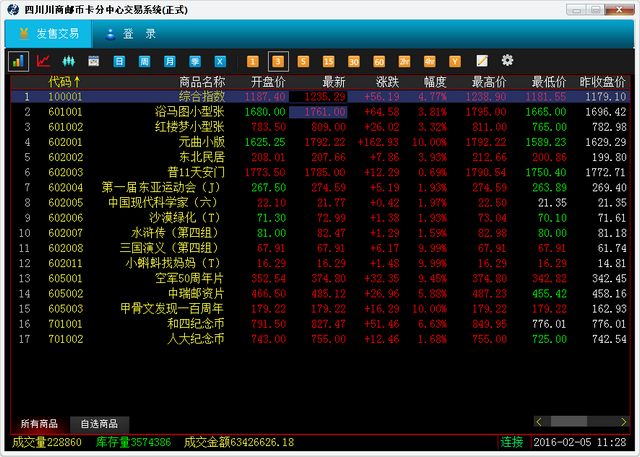Switch to monthly (月) period
The height and width of the screenshot is (457, 640).
pyautogui.click(x=170, y=62)
